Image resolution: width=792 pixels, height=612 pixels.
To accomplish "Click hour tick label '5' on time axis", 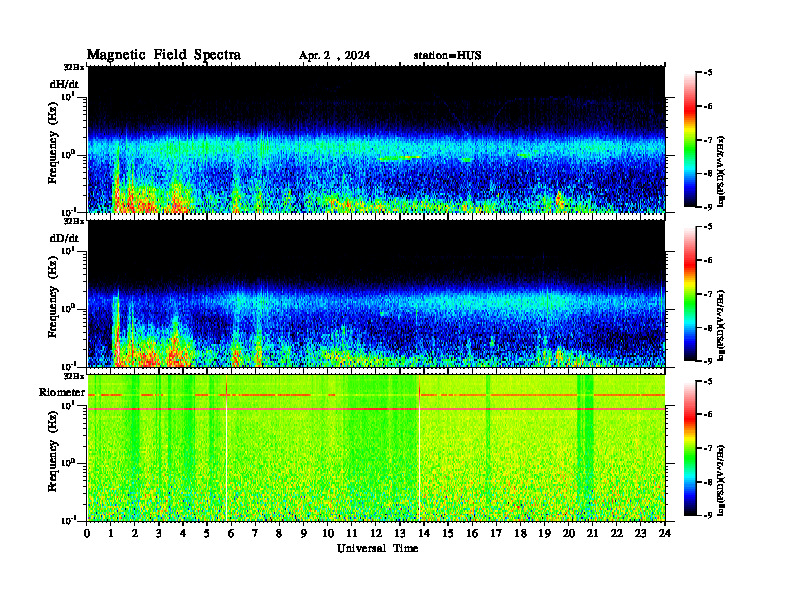I will (x=207, y=533).
